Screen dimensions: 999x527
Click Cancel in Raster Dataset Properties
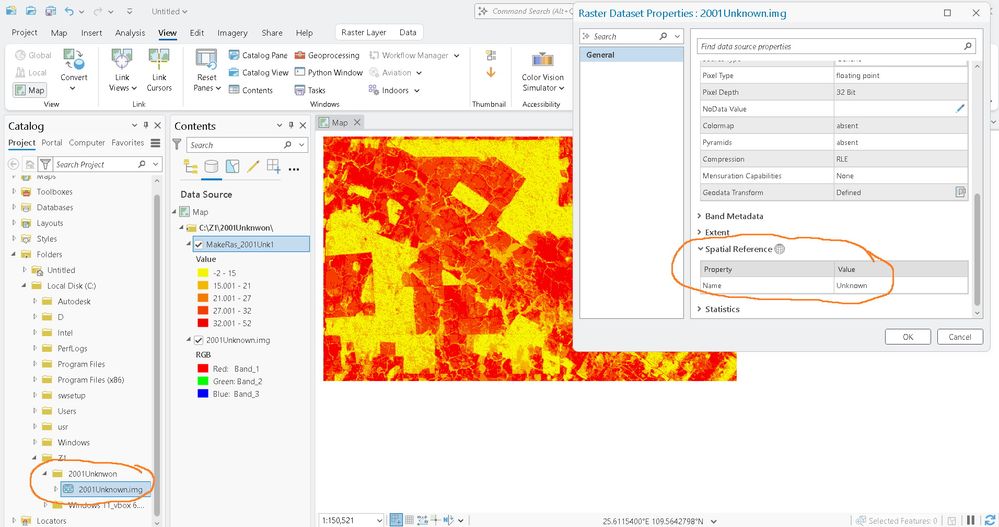pyautogui.click(x=959, y=337)
